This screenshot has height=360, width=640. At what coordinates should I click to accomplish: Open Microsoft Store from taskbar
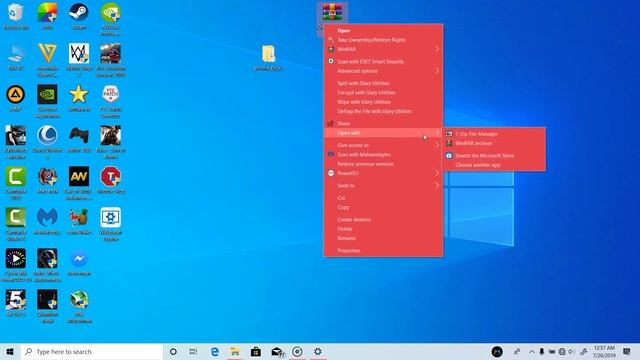click(x=256, y=351)
